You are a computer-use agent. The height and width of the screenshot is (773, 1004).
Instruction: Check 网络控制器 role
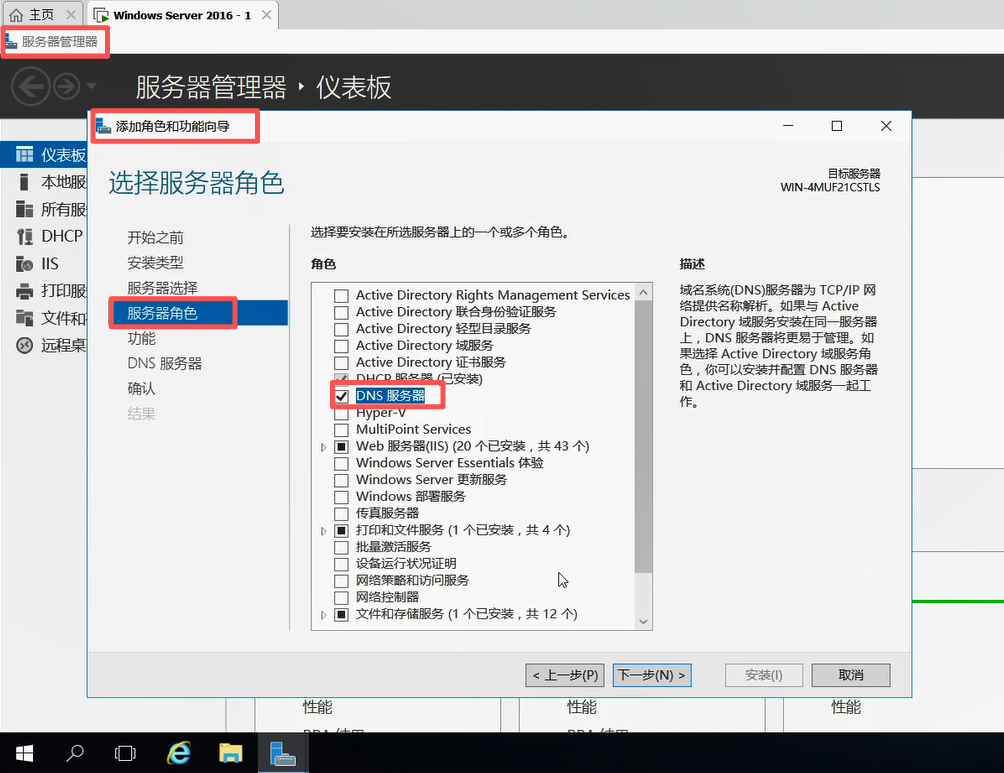pos(341,598)
